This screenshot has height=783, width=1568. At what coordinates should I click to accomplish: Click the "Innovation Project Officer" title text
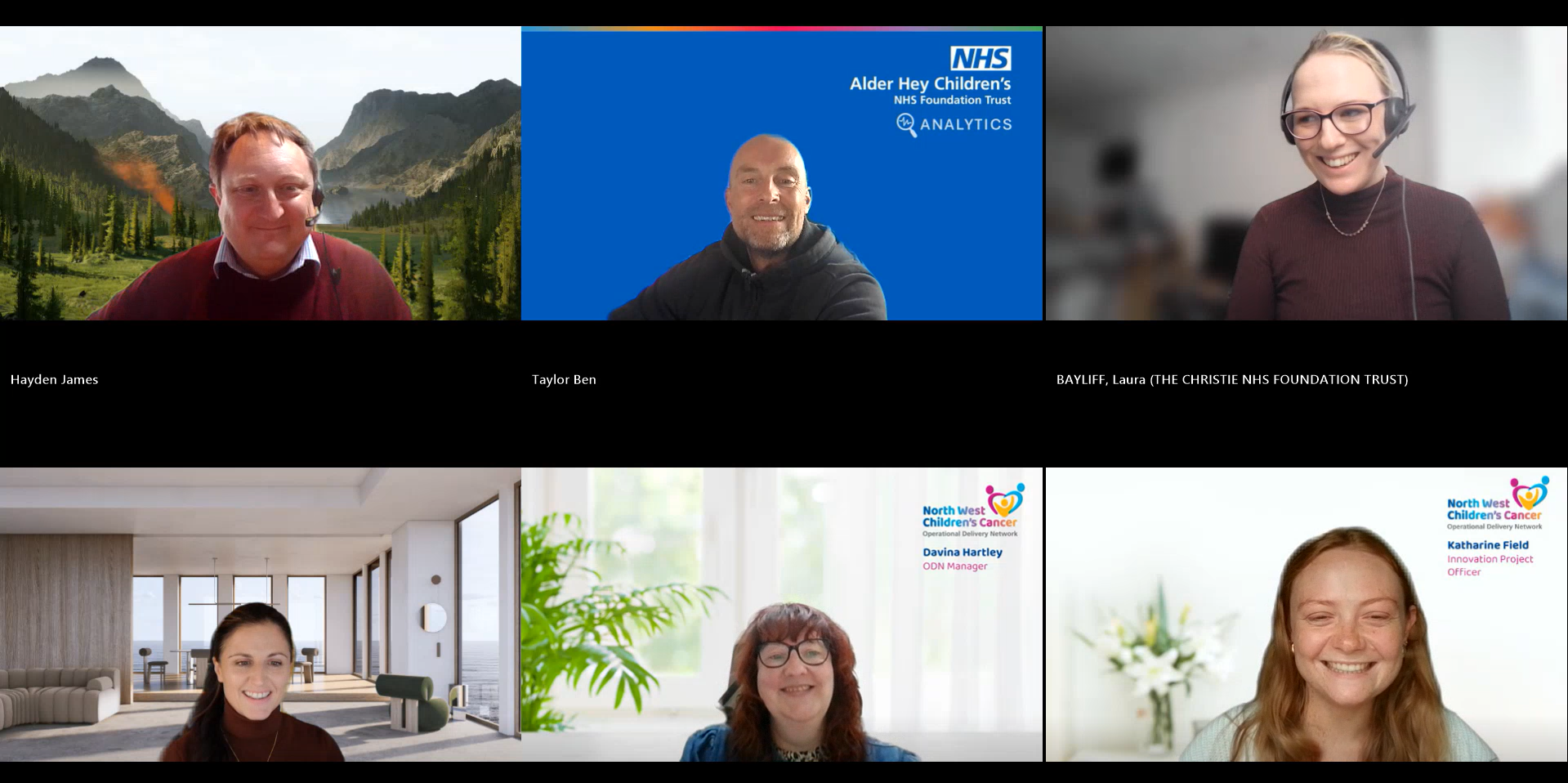[x=1490, y=565]
